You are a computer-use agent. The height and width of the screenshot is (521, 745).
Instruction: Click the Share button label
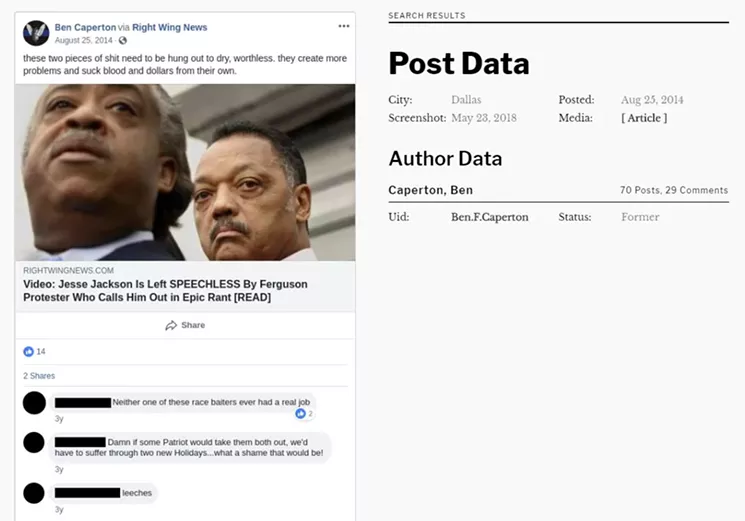pyautogui.click(x=193, y=325)
